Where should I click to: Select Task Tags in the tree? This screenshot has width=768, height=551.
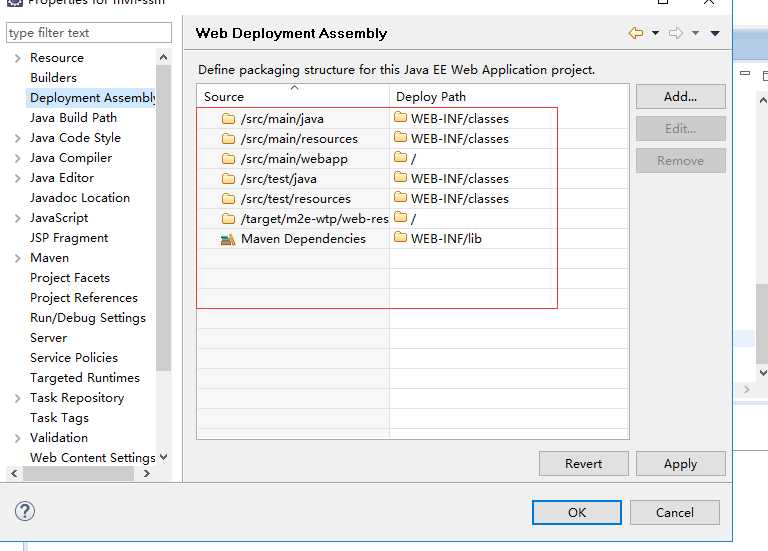coord(59,418)
